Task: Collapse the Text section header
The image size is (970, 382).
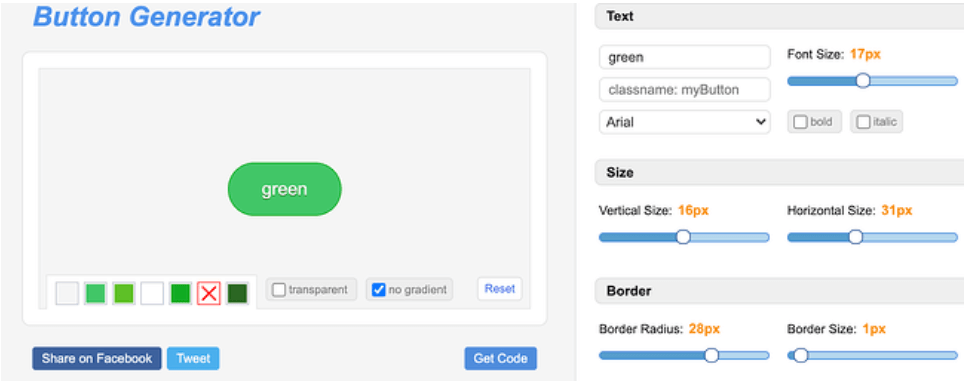Action: (x=781, y=16)
